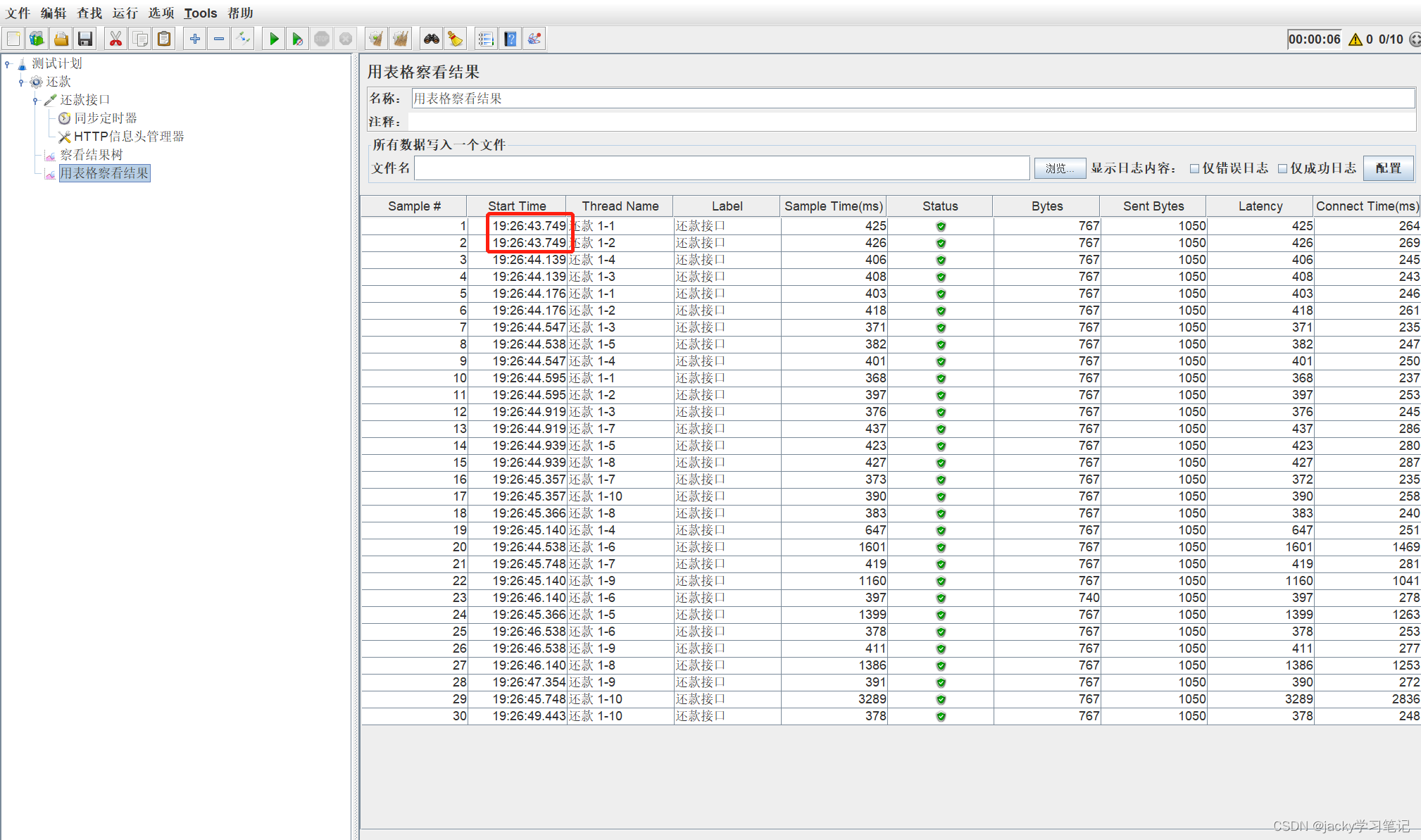
Task: Click the Copy icon
Action: point(140,39)
